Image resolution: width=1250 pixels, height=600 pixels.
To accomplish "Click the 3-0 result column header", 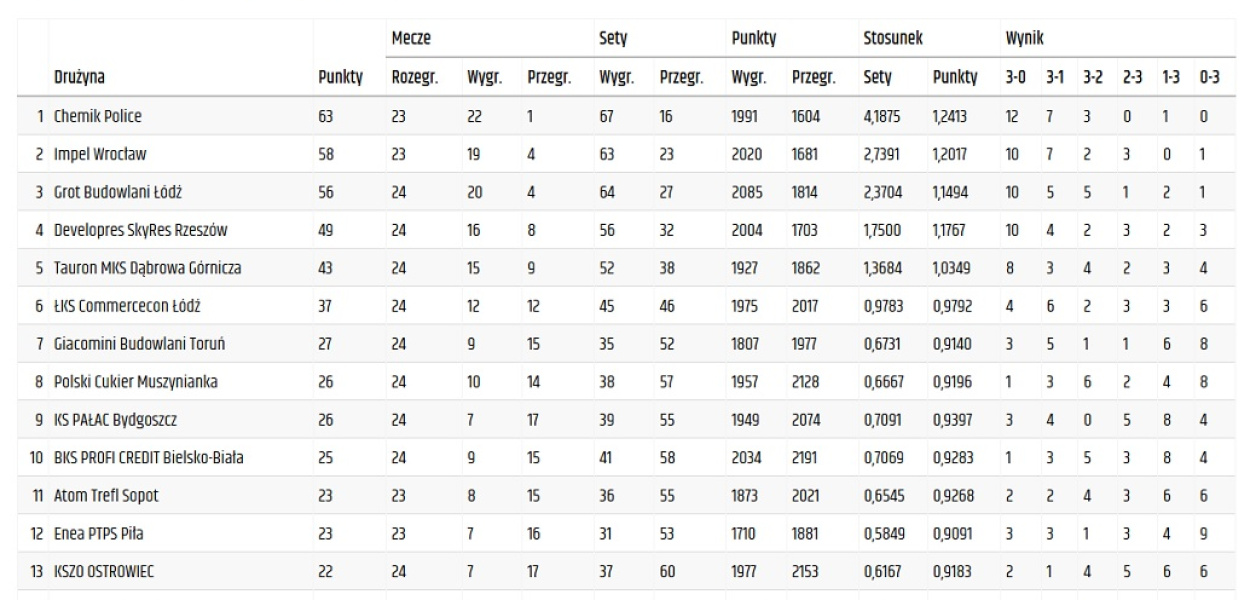I will click(x=1015, y=75).
